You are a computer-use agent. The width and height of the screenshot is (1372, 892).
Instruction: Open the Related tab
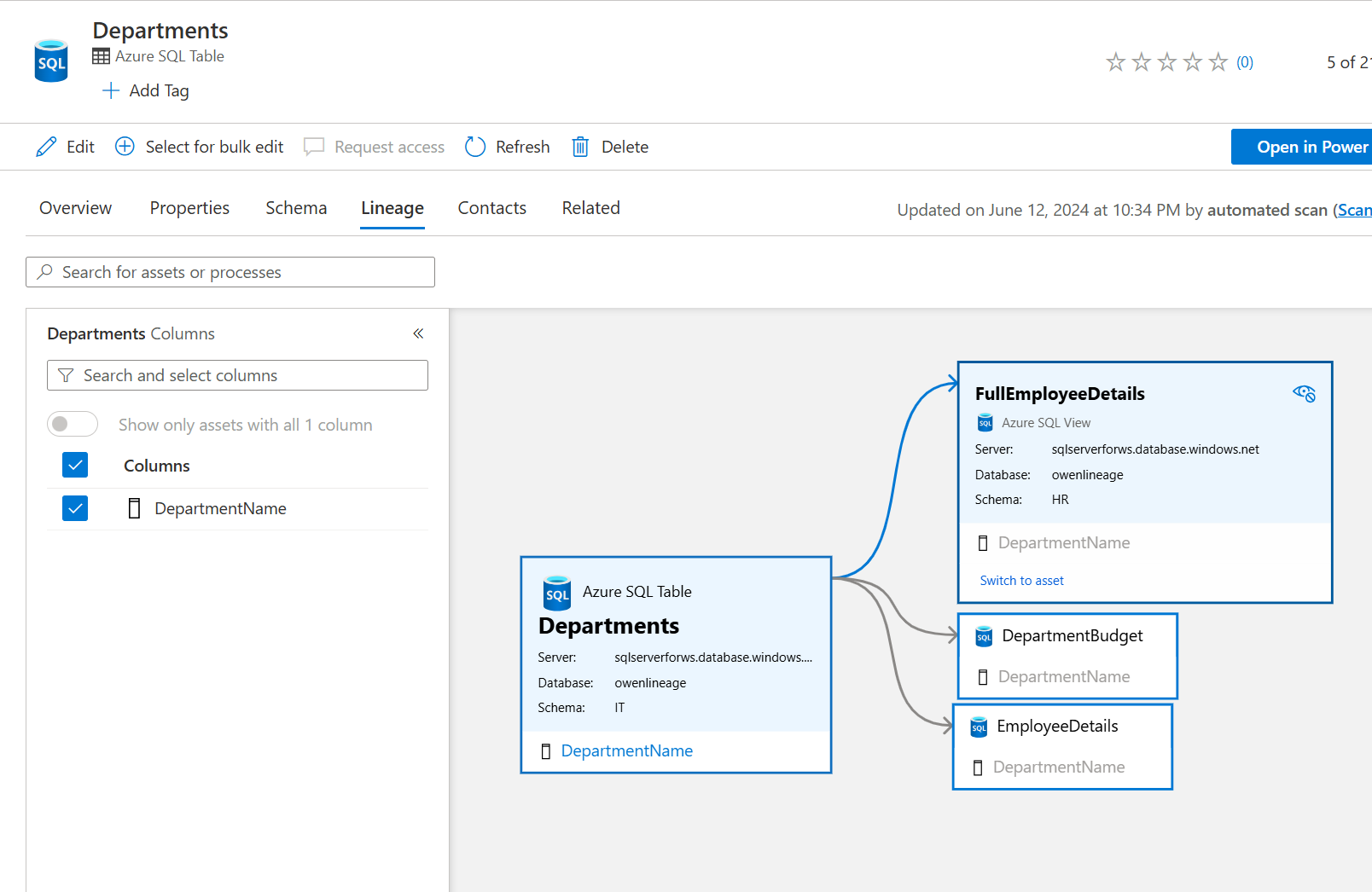590,207
